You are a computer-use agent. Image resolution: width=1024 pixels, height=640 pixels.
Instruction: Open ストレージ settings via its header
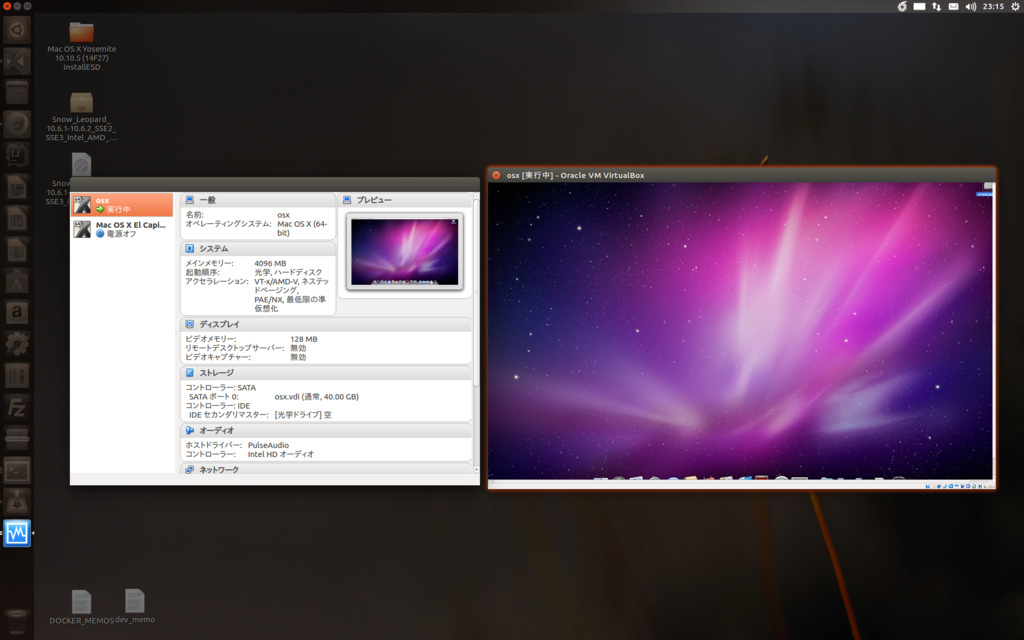(216, 373)
